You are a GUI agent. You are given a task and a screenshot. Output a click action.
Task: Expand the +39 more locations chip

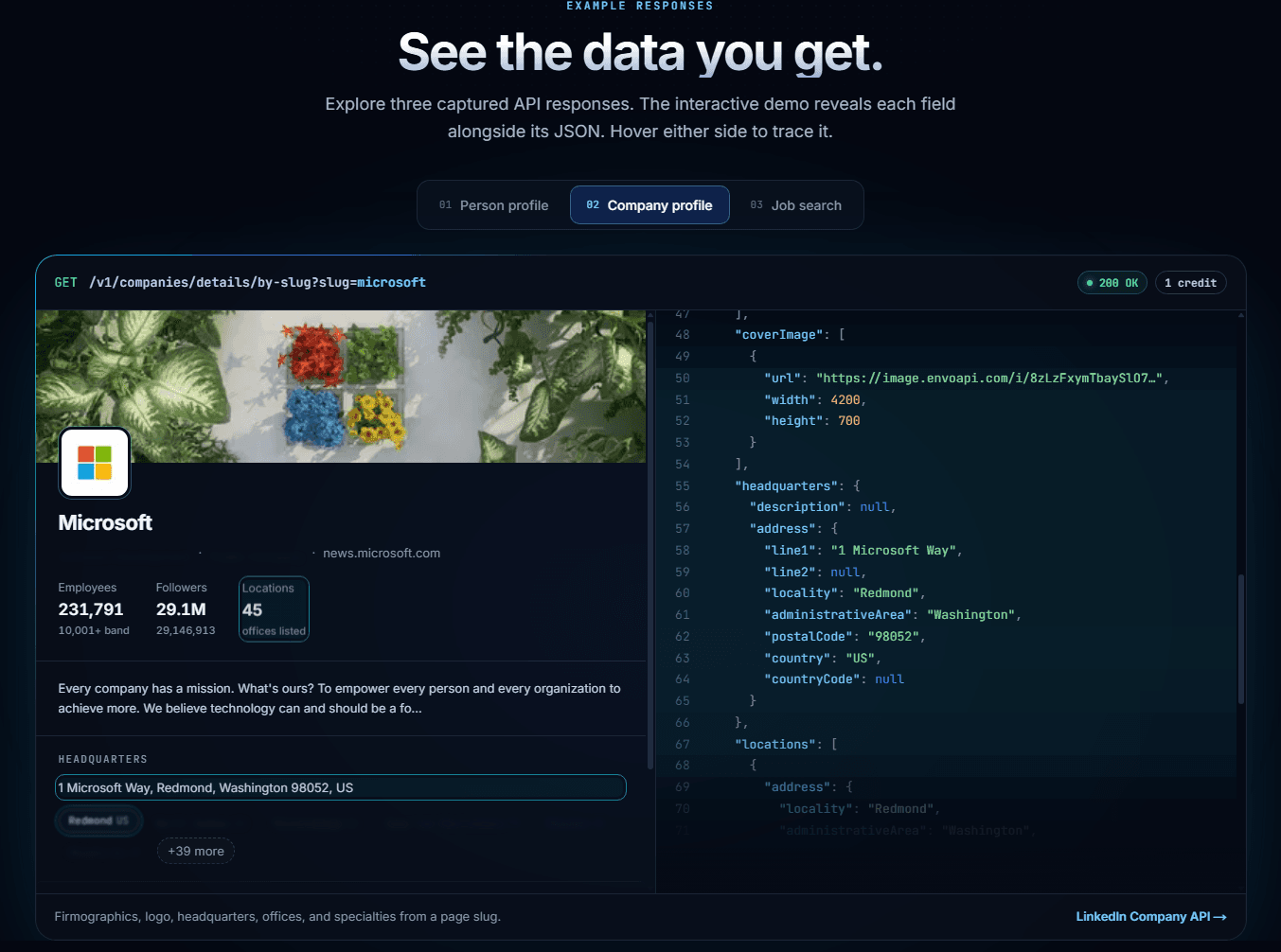click(x=196, y=851)
